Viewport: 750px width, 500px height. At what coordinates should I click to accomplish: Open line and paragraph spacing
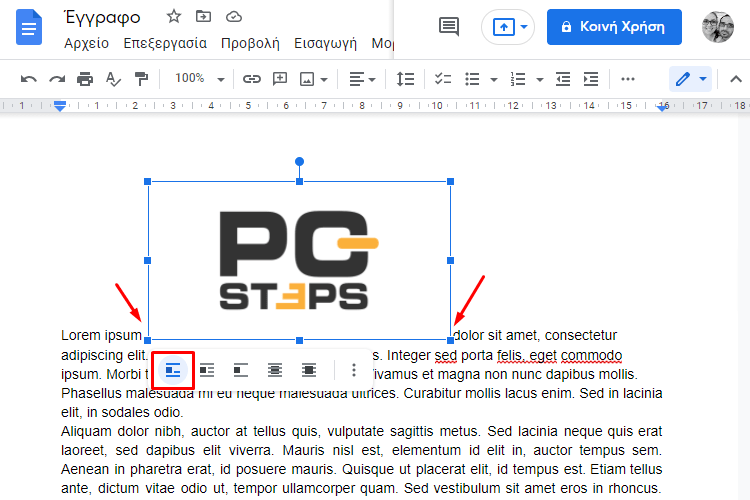pyautogui.click(x=405, y=79)
